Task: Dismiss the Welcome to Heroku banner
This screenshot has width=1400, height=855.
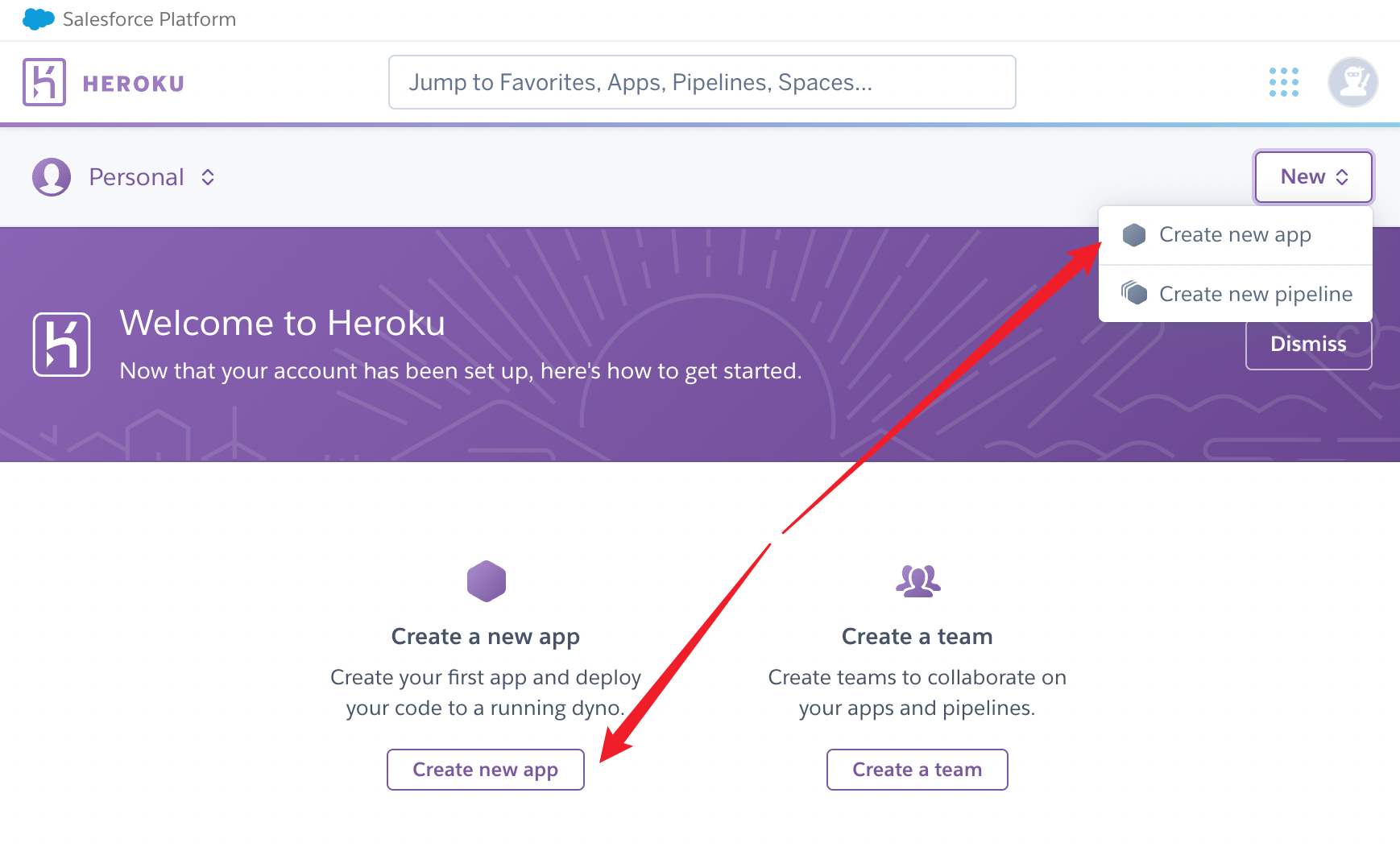Action: point(1309,345)
